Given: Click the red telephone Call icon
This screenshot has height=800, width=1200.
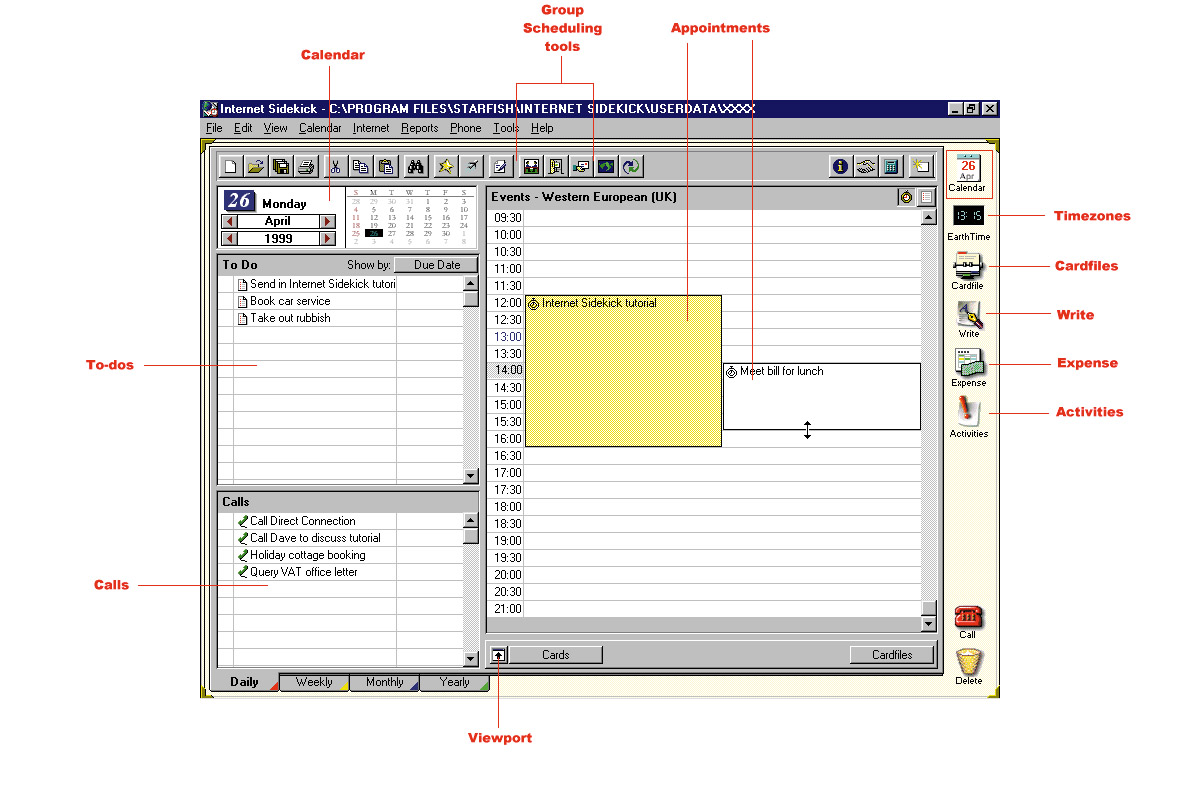Looking at the screenshot, I should point(967,616).
